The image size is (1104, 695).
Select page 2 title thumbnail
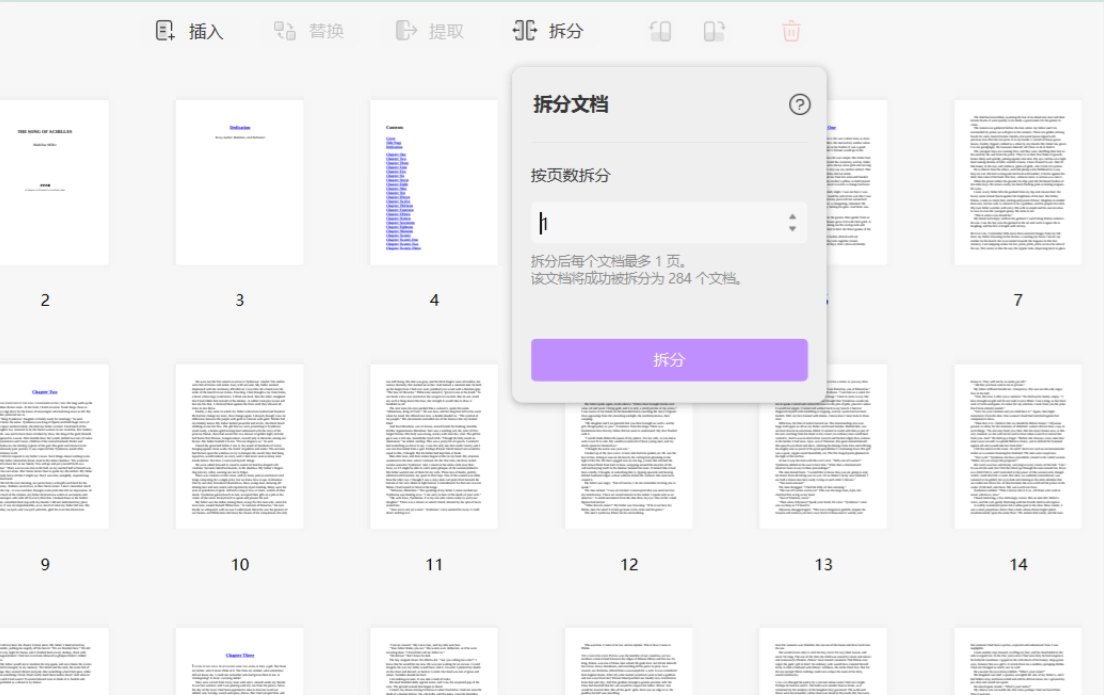tap(54, 182)
